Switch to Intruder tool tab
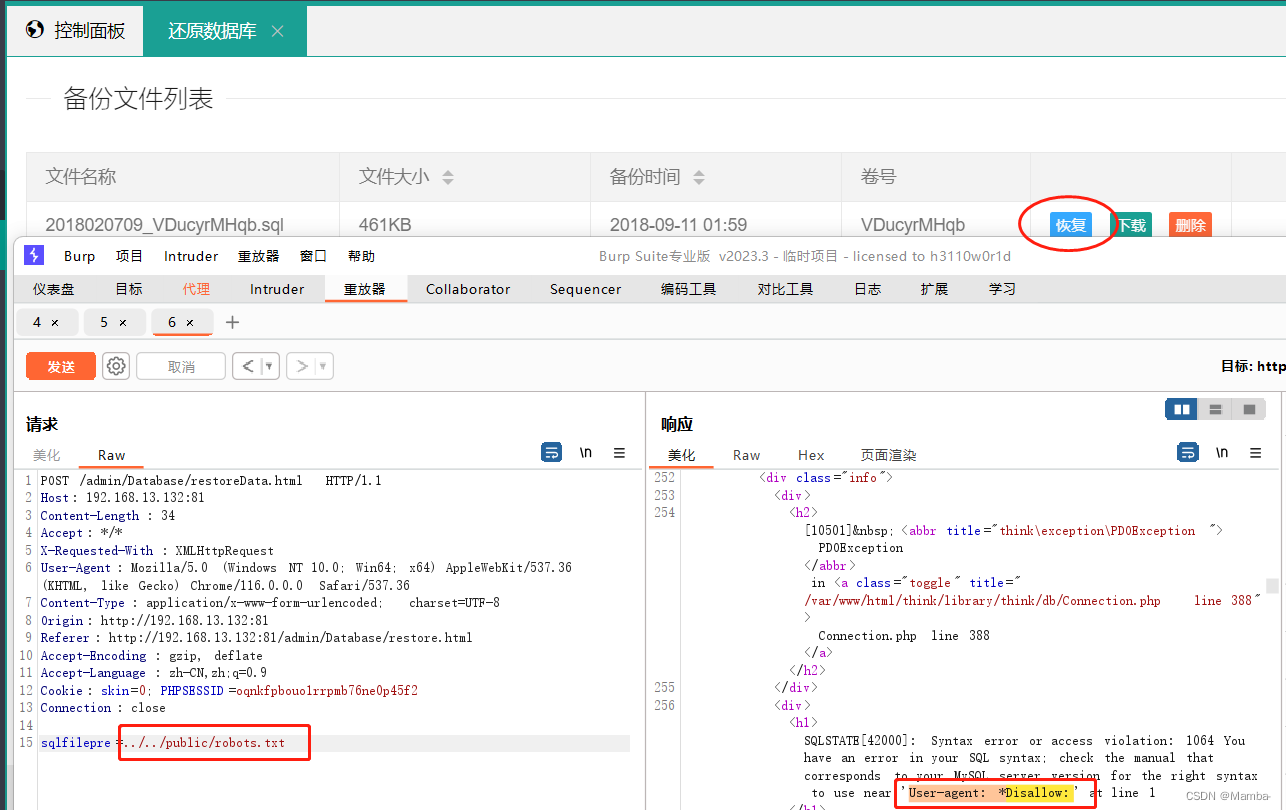Screen dimensions: 1286x810 277,289
